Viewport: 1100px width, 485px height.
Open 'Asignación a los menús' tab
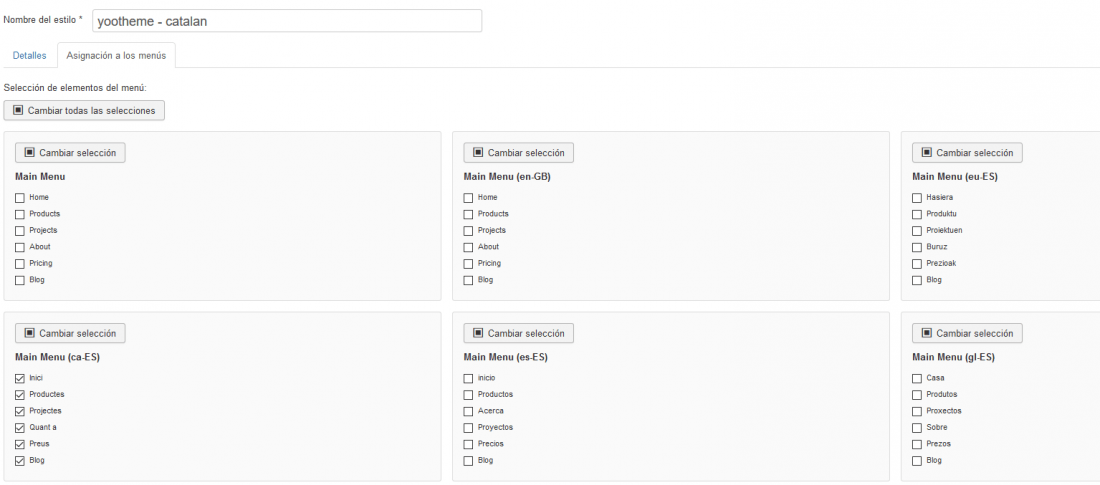coord(116,55)
